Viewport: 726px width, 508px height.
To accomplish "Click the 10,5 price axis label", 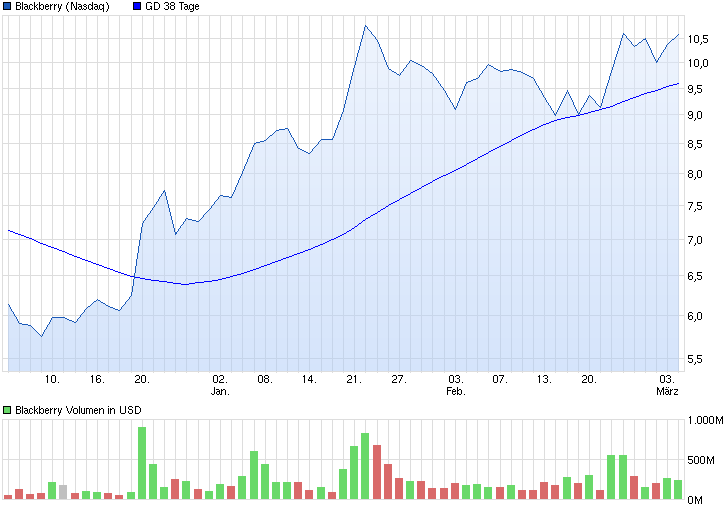I will (699, 40).
